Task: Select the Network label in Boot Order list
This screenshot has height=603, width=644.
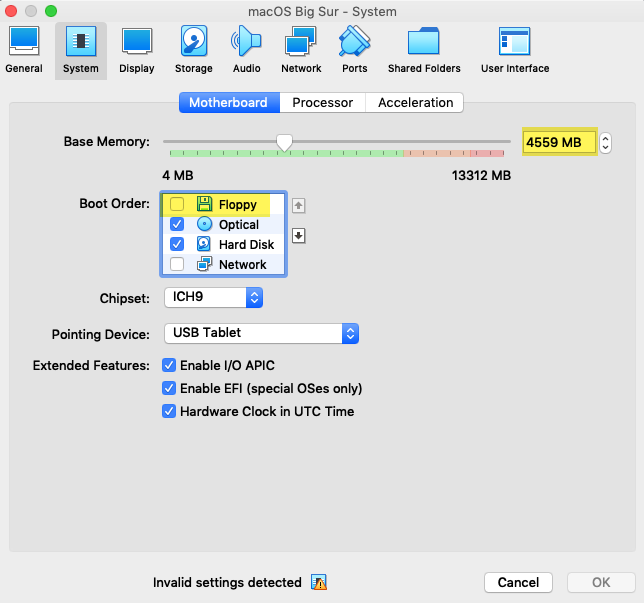Action: coord(243,265)
